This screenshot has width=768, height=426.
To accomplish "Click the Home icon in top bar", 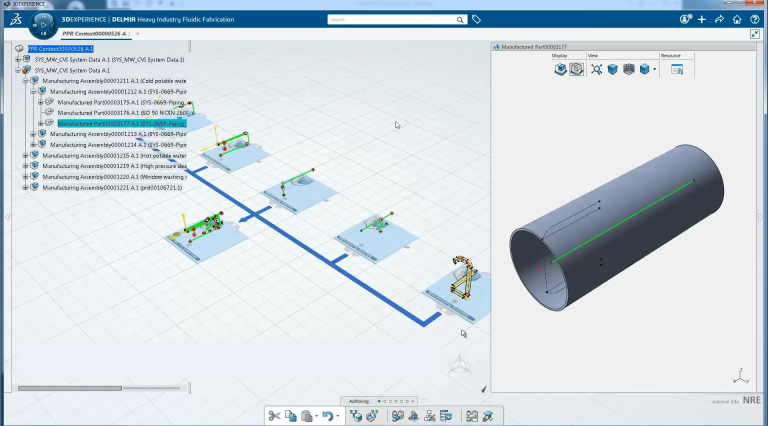I will (x=736, y=19).
